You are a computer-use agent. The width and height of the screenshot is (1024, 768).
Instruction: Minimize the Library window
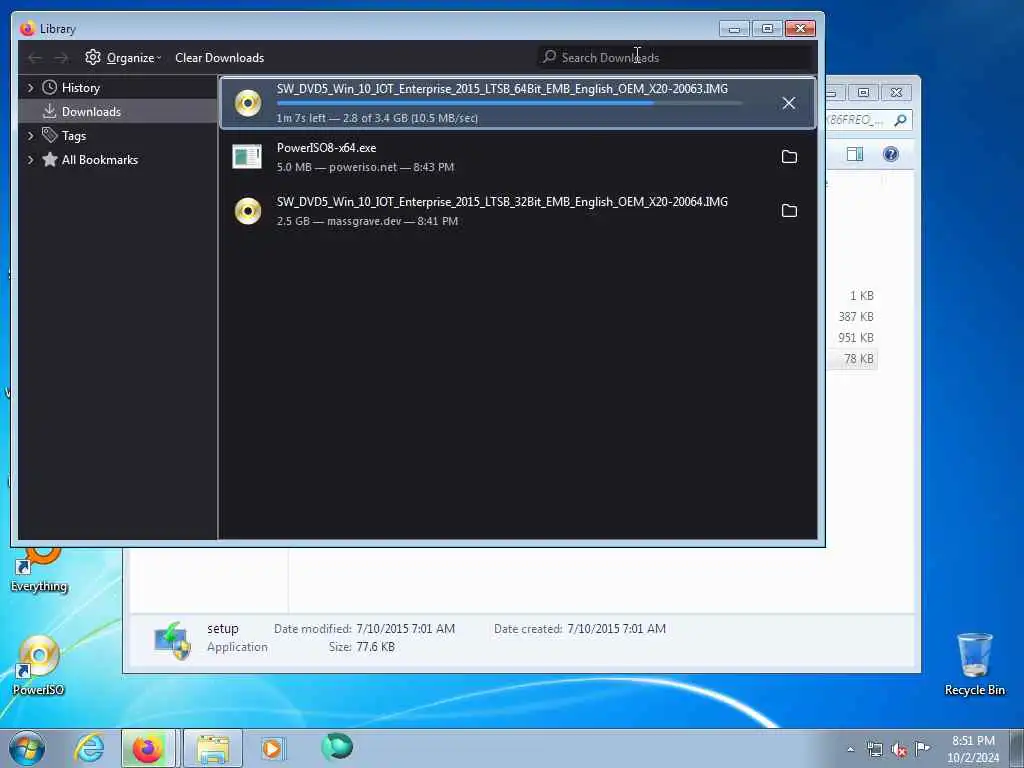pos(734,29)
